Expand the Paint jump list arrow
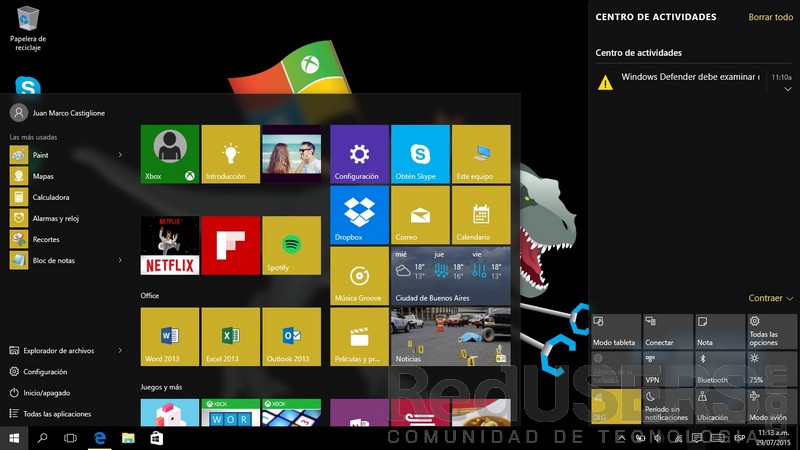This screenshot has width=800, height=450. point(120,155)
